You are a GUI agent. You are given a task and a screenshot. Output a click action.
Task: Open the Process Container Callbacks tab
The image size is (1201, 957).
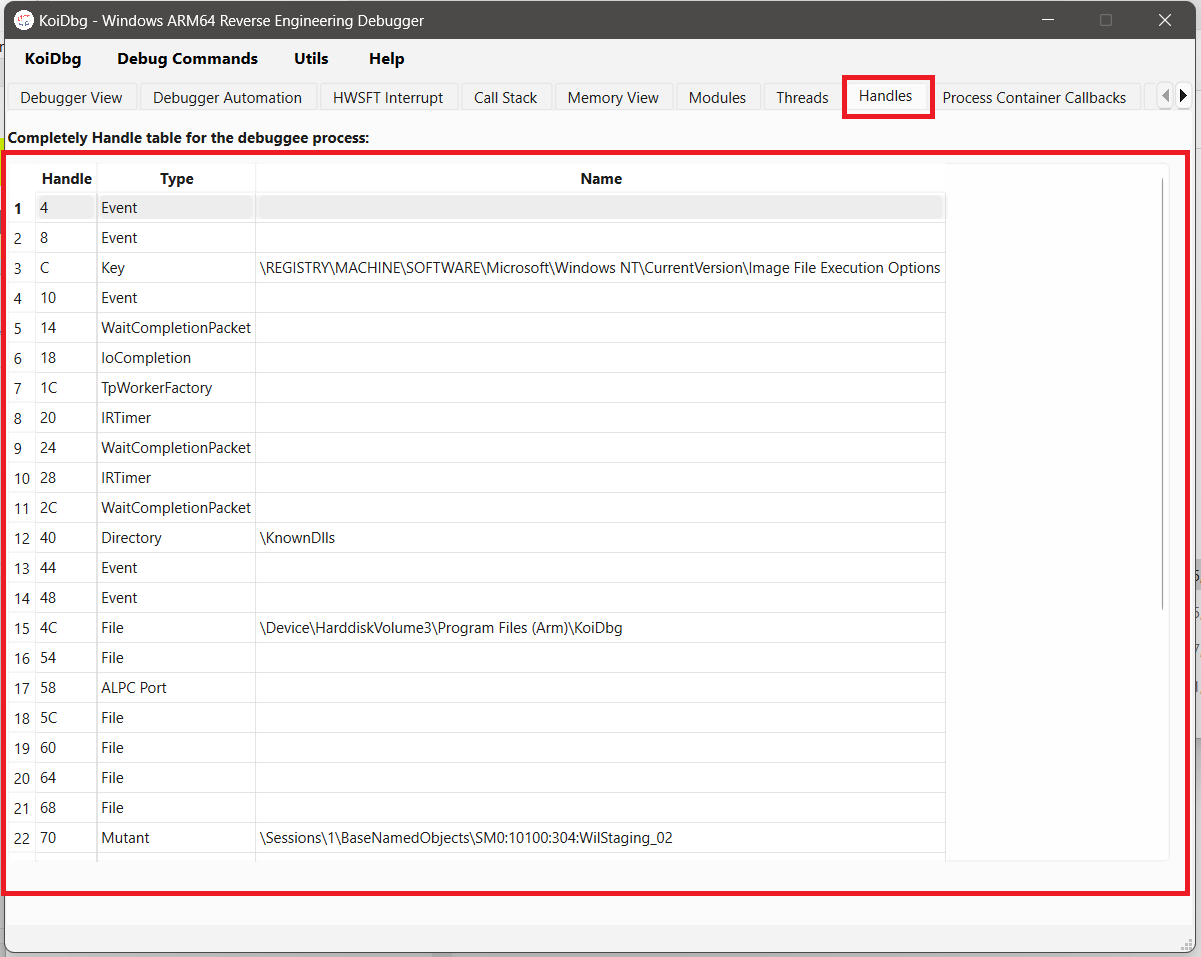[x=1034, y=98]
